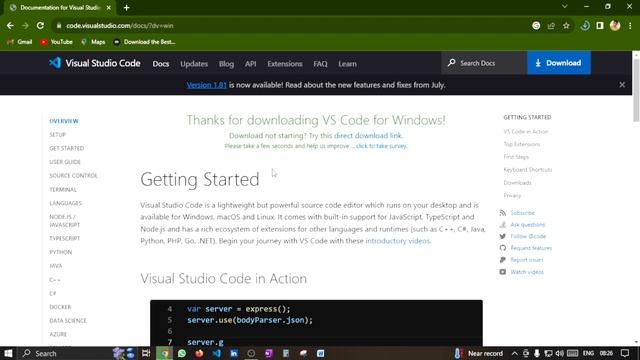The image size is (640, 360).
Task: Open the Chrome profile avatar
Action: click(615, 25)
